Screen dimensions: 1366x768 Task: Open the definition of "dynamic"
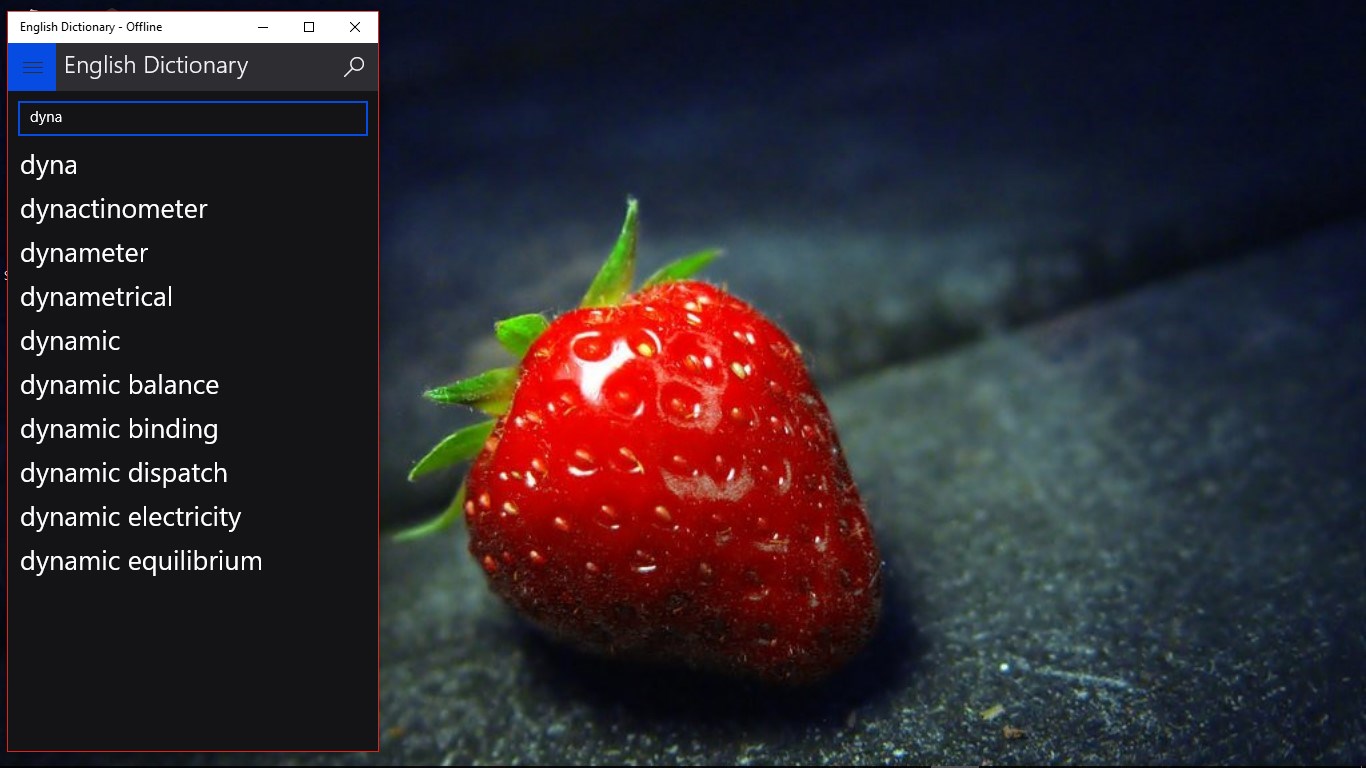(x=70, y=341)
